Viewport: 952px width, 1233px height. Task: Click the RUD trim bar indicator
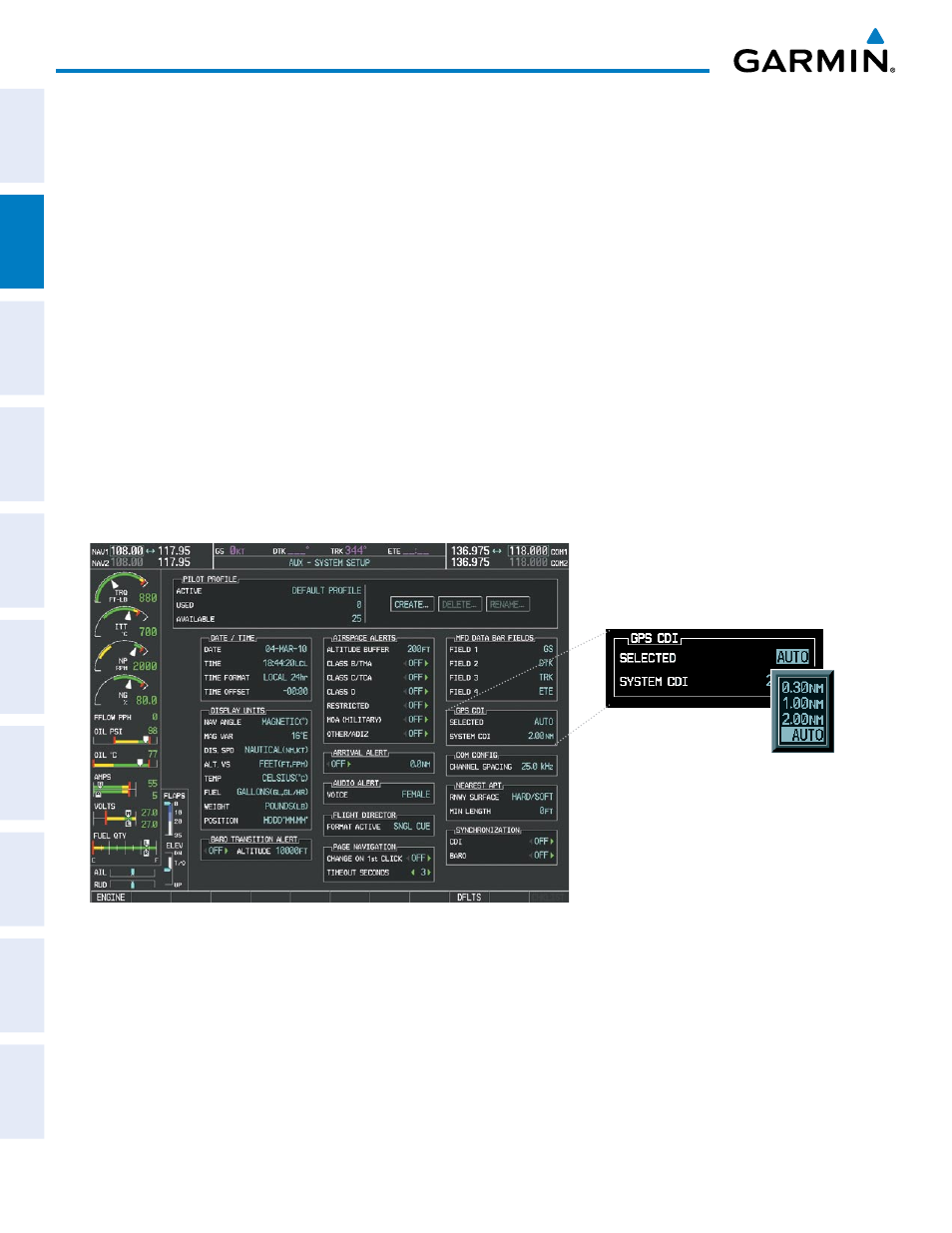click(133, 885)
